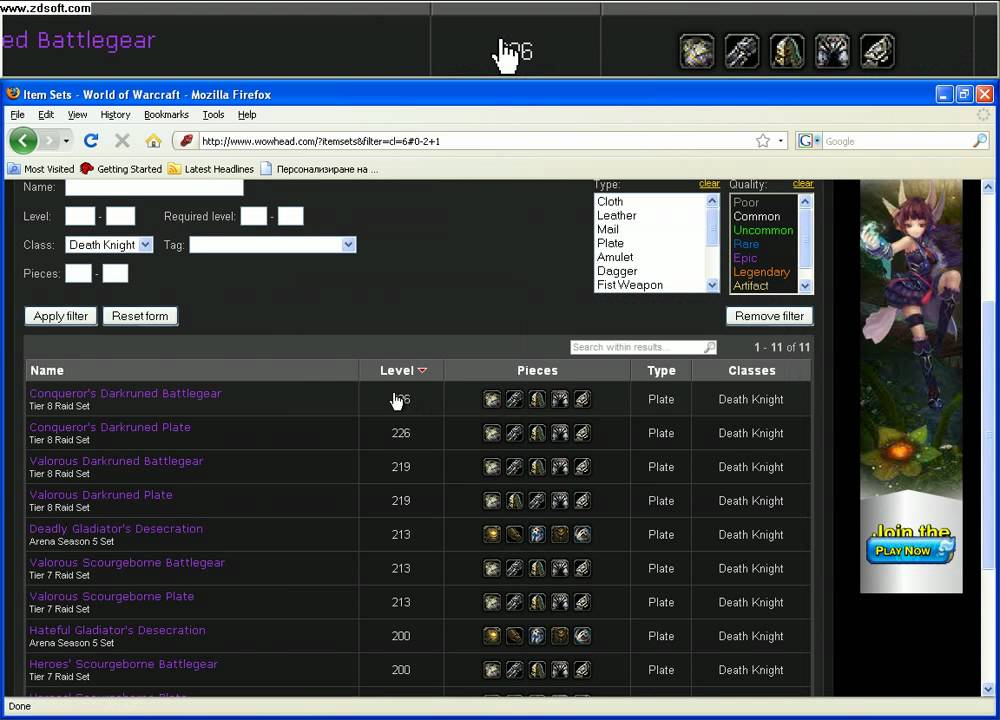Image resolution: width=1000 pixels, height=720 pixels.
Task: Click the Google search magnifier icon
Action: coord(980,141)
